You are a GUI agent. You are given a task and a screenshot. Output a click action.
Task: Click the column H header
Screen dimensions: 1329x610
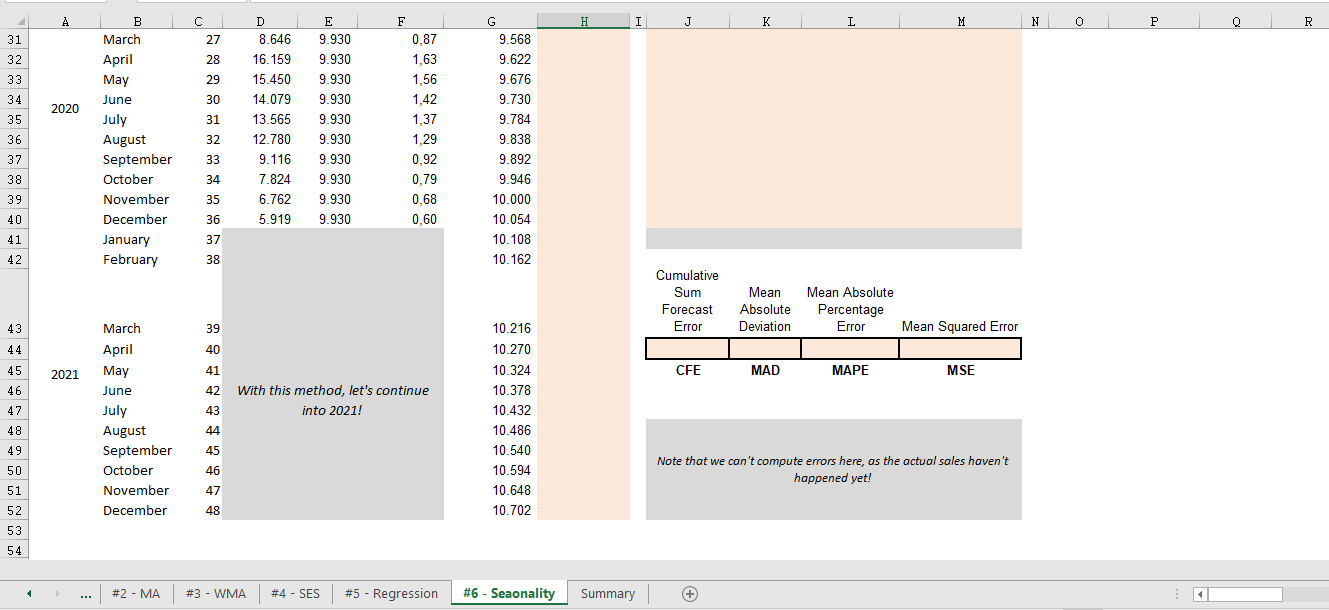point(583,20)
